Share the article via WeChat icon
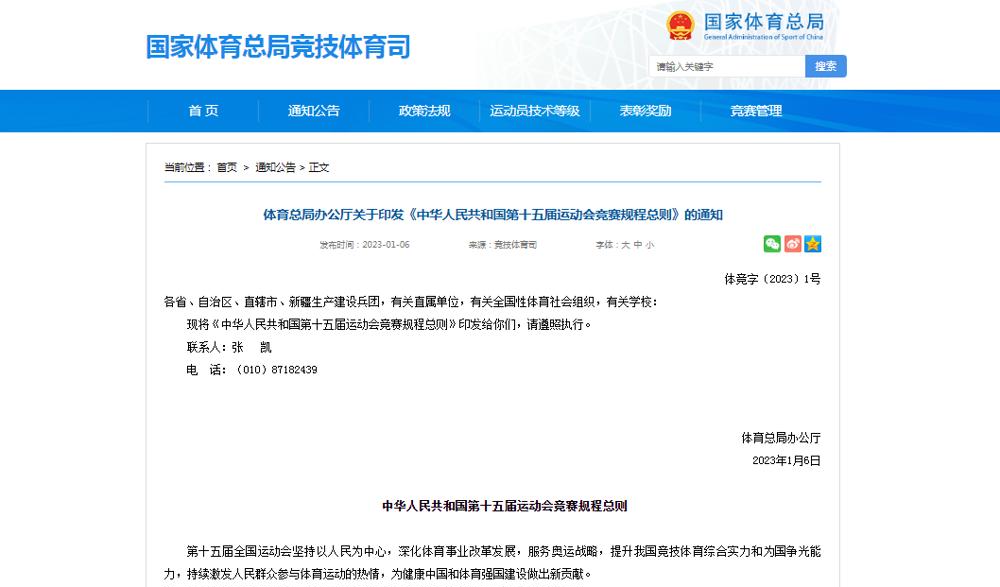Screen dimensions: 1000x587 click(772, 244)
